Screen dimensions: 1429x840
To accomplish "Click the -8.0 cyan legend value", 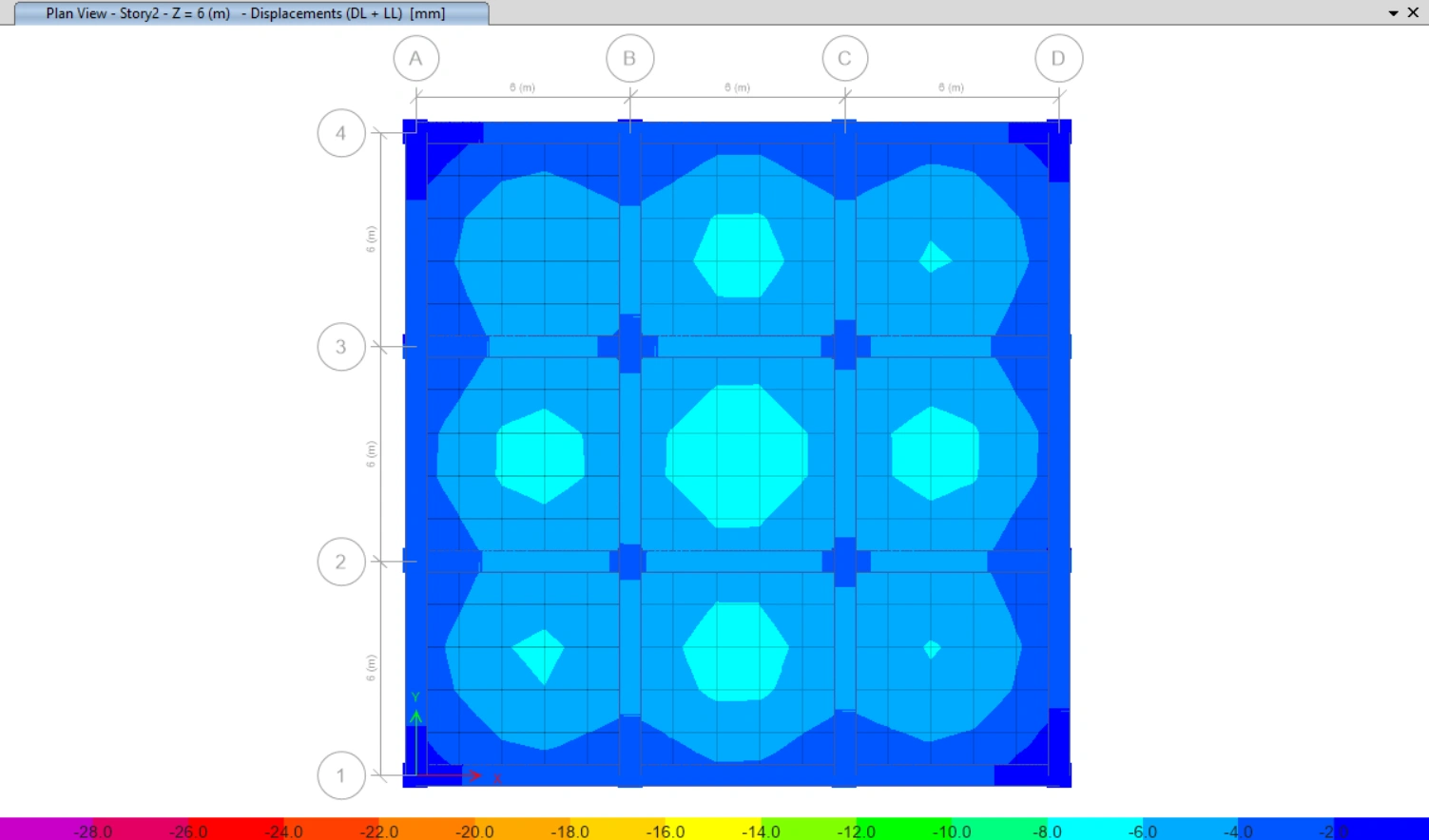I will tap(1047, 831).
